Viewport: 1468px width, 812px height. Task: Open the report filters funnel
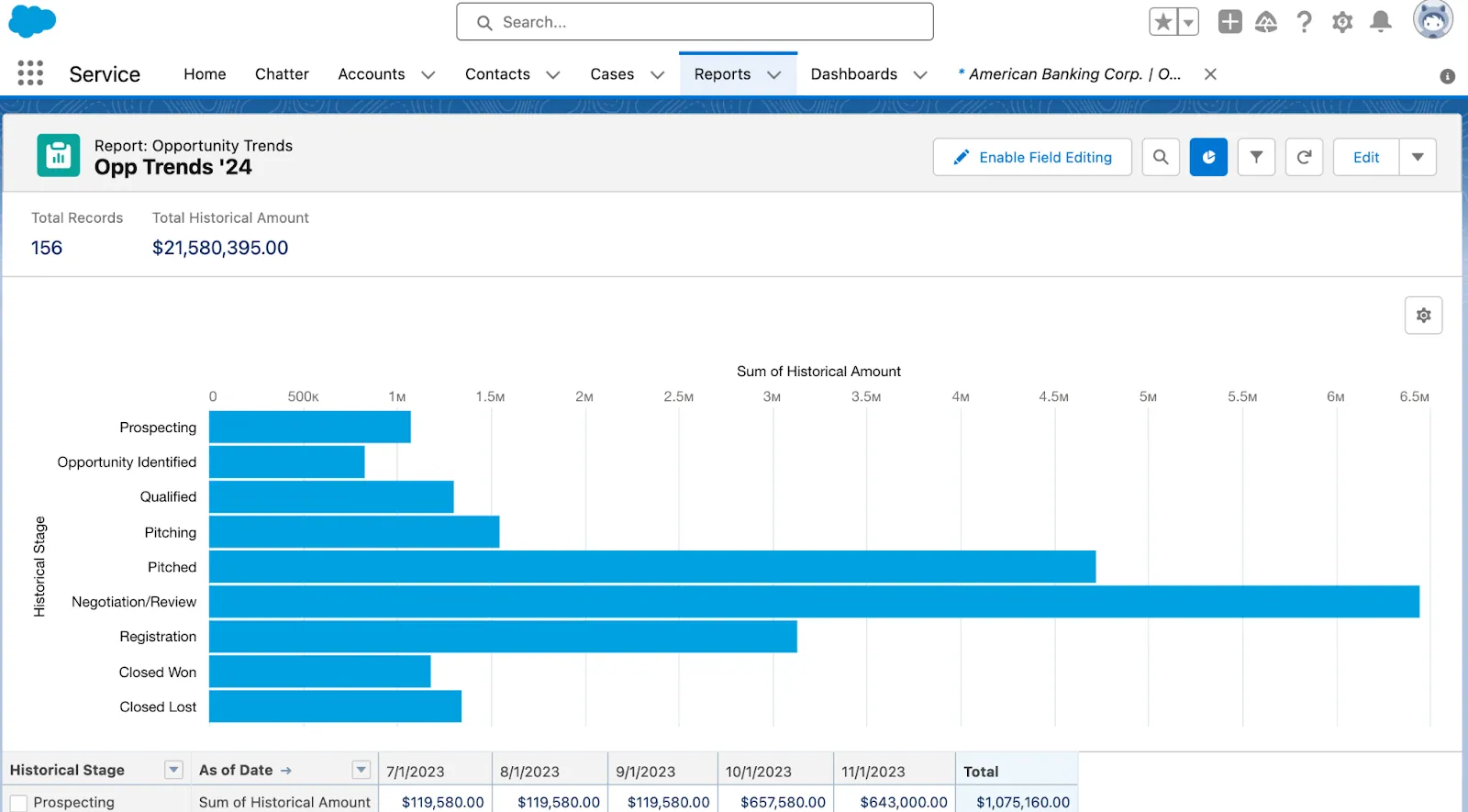[x=1256, y=157]
